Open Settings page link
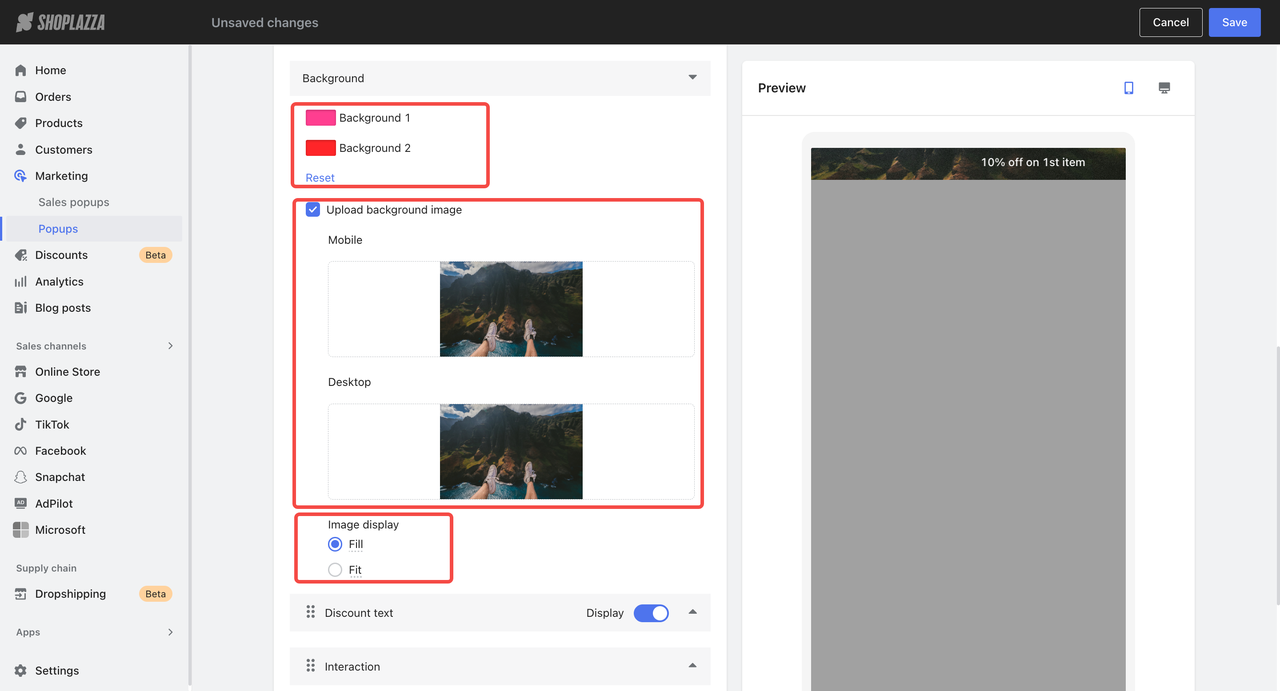Screen dimensions: 1280x691 [x=57, y=671]
